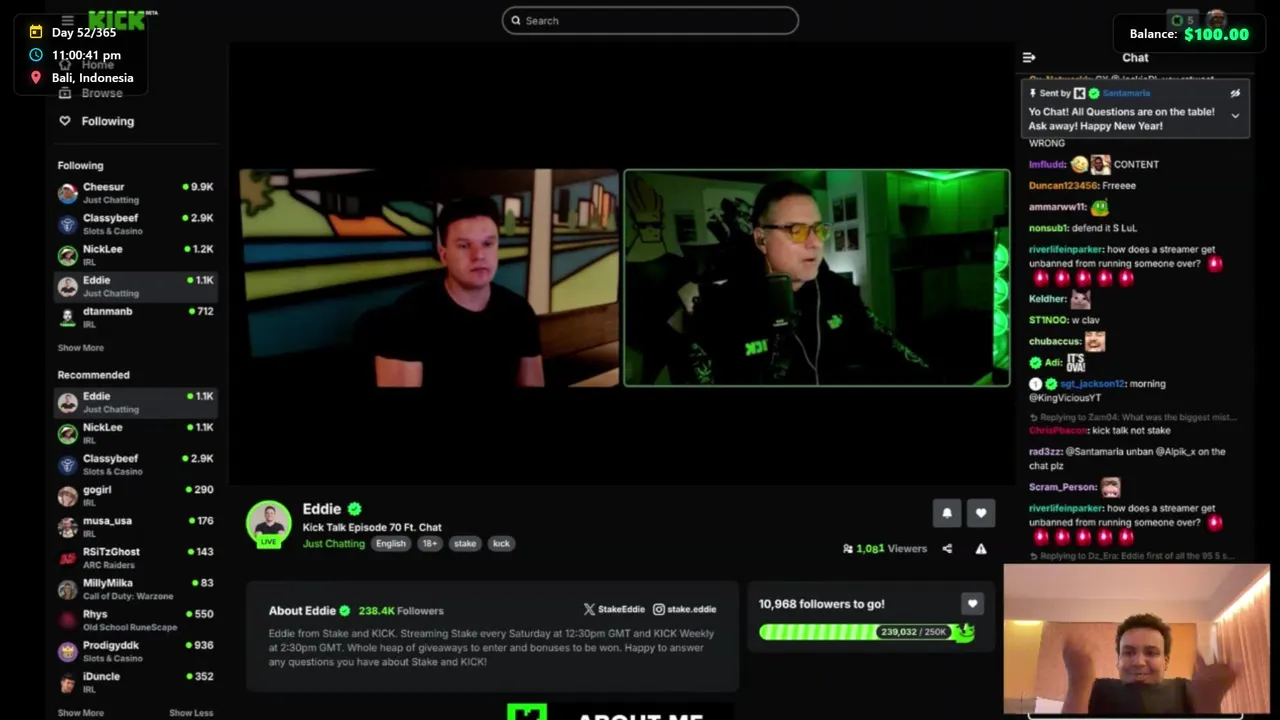
Task: Open MillyMilka's Warzone stream
Action: pos(135,589)
